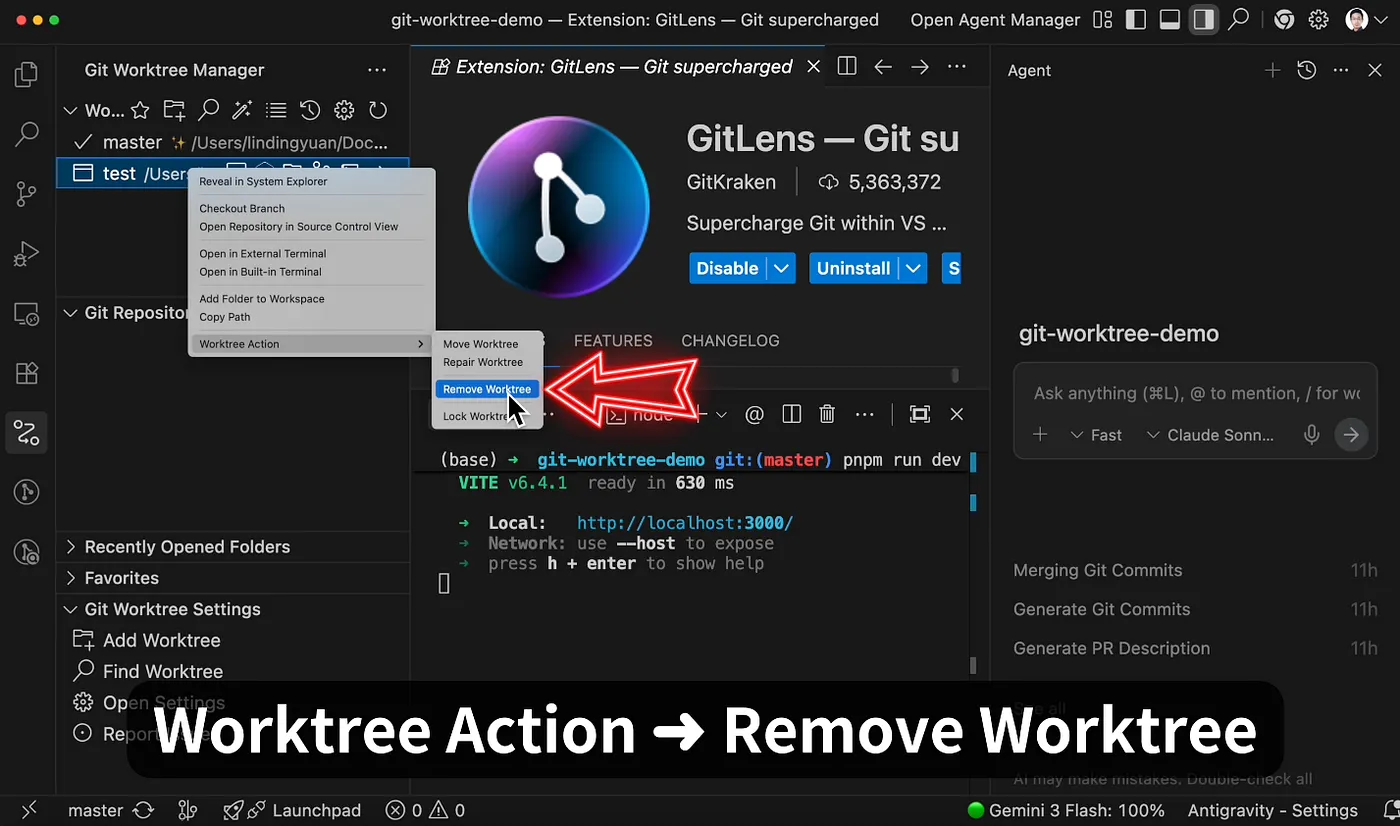Screen dimensions: 1400x826
Task: Open the Disable button dropdown arrow
Action: (x=782, y=268)
